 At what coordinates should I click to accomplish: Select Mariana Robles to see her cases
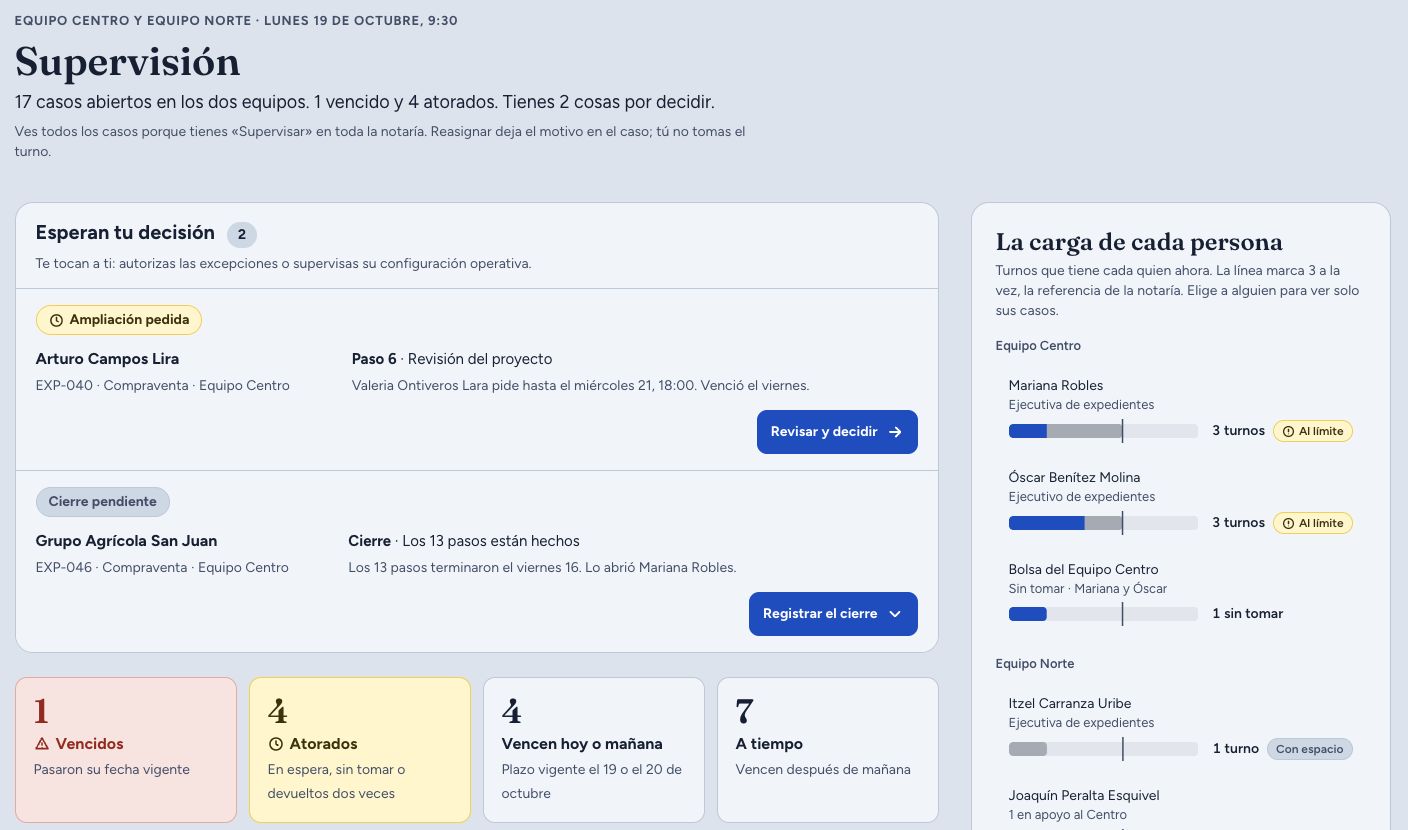[1180, 408]
